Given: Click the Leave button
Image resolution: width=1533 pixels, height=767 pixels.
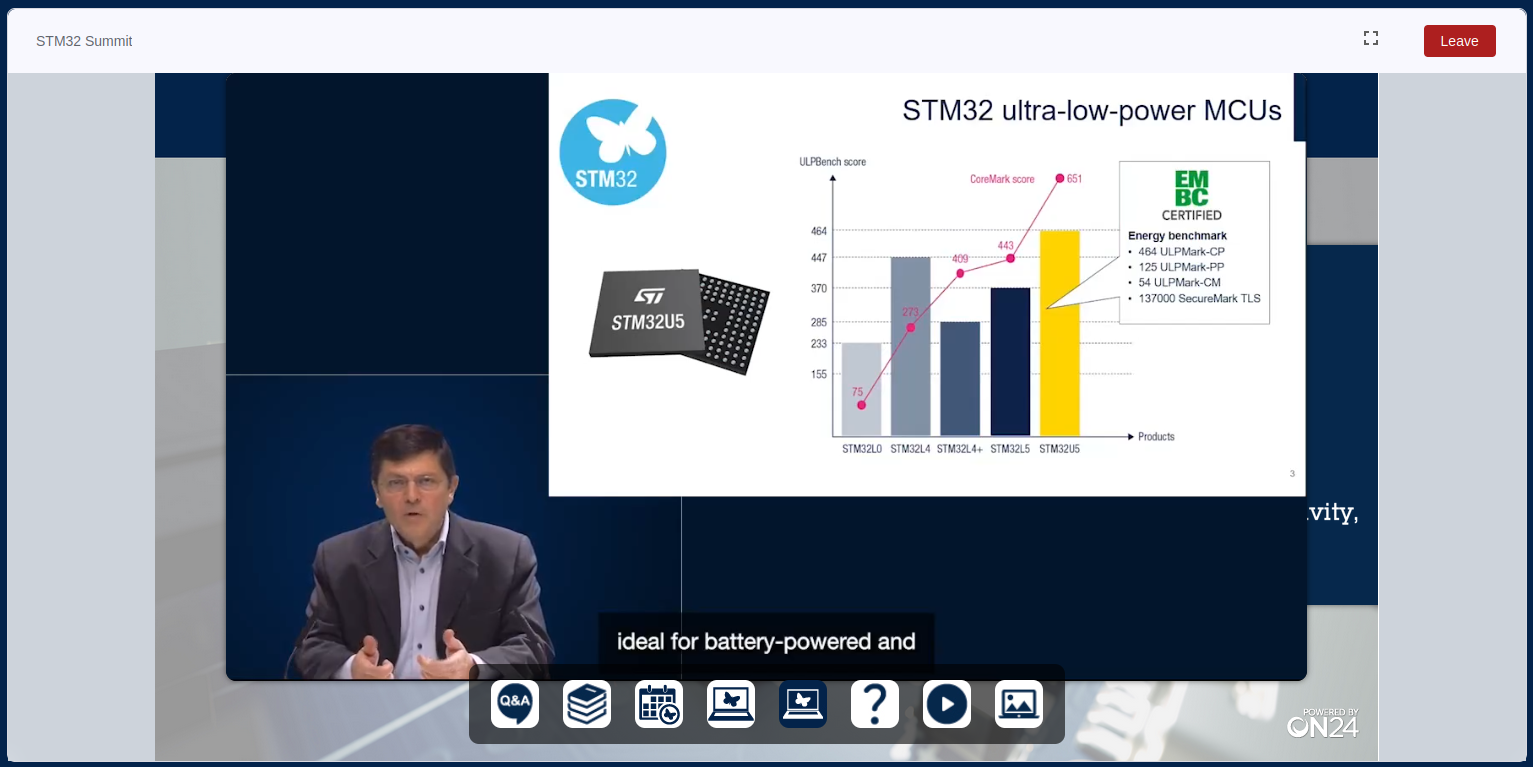Looking at the screenshot, I should pos(1459,41).
